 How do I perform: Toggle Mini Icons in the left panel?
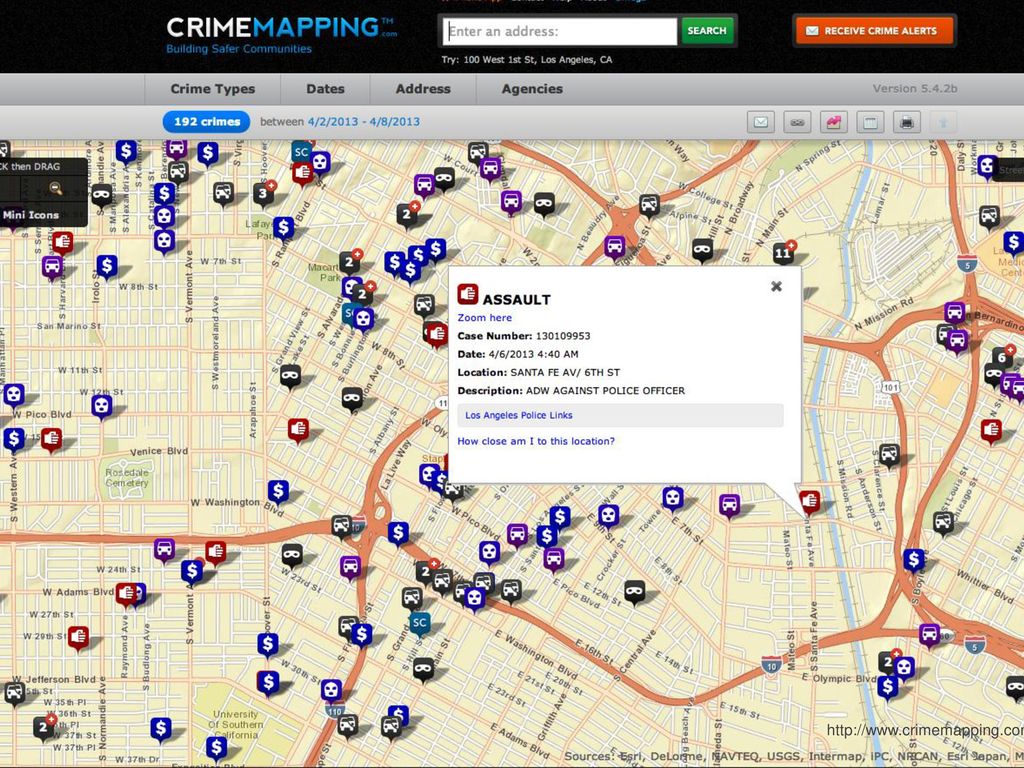31,215
